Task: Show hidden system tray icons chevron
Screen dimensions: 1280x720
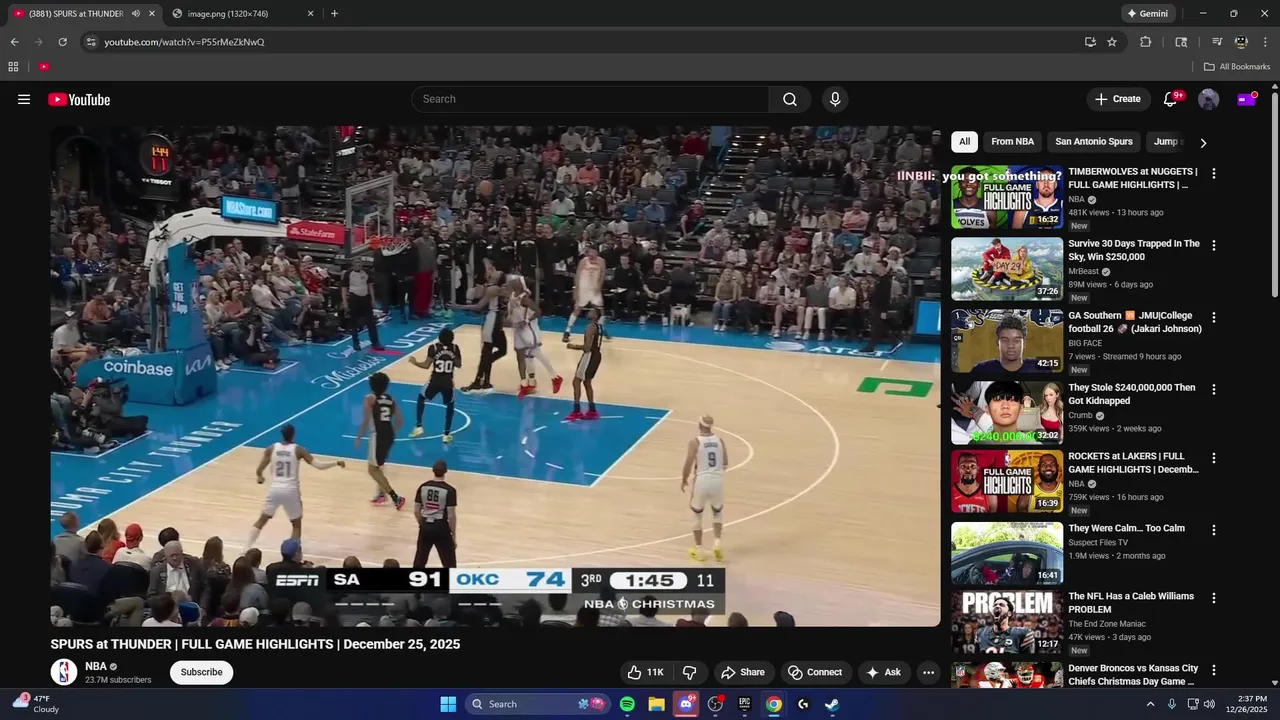Action: [x=1150, y=704]
